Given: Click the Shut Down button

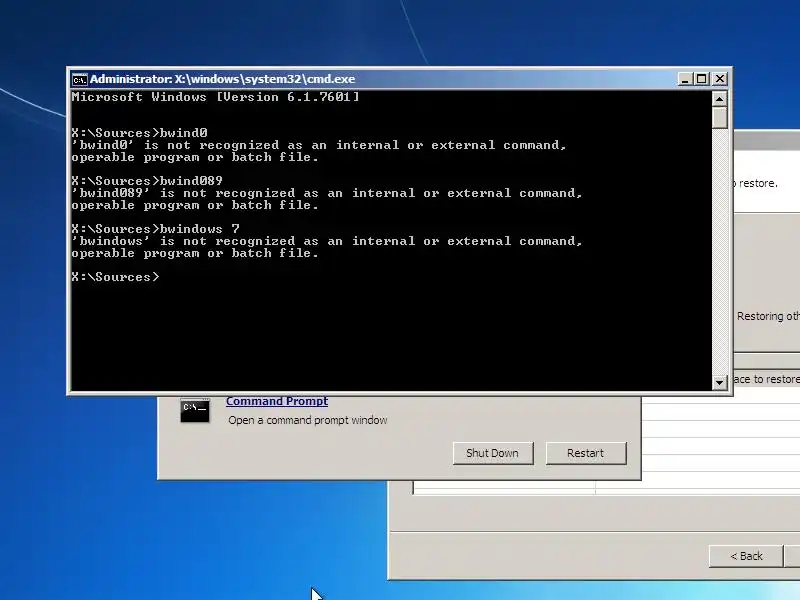Looking at the screenshot, I should click(493, 453).
